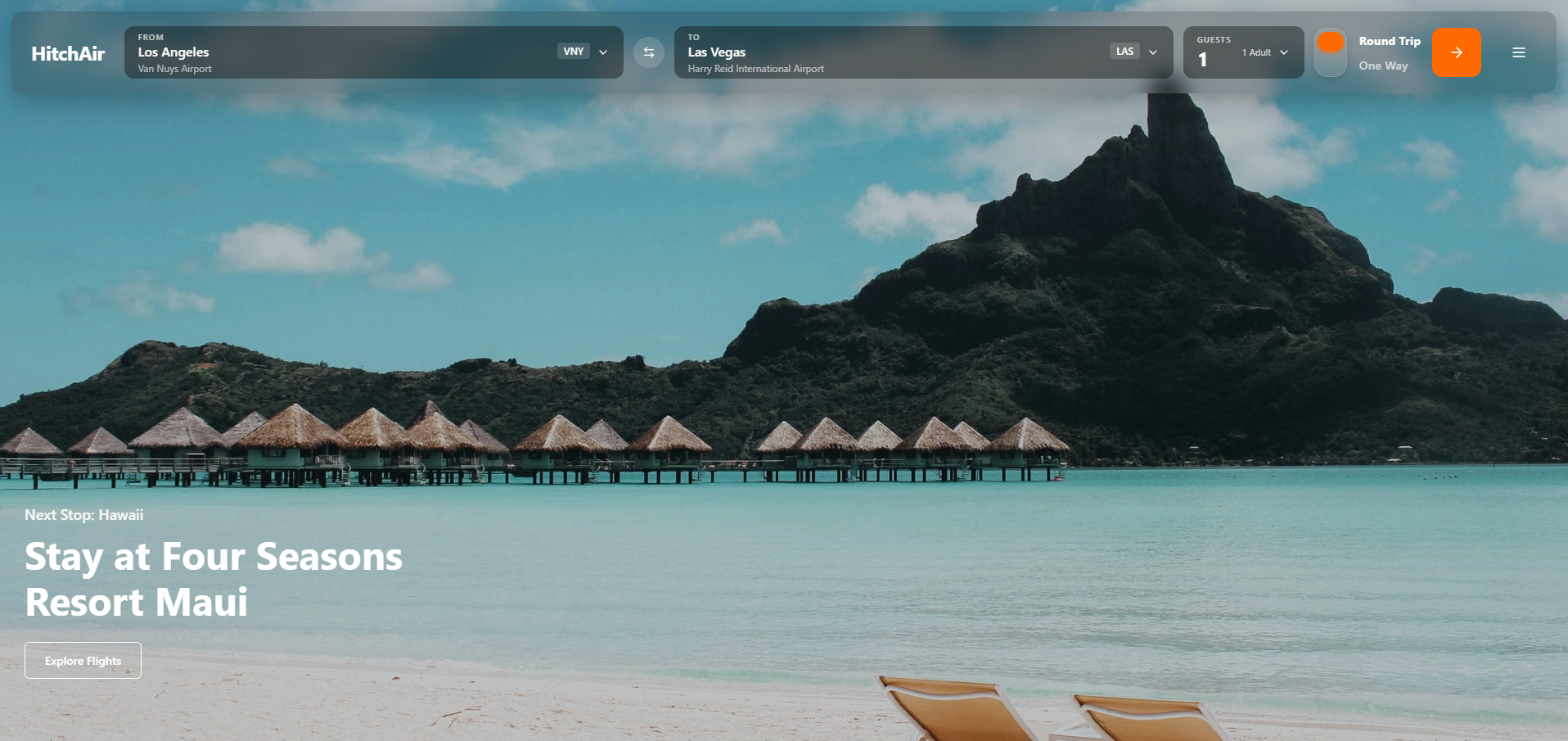The height and width of the screenshot is (741, 1568).
Task: Click the Next Stop: Hawaii text
Action: tap(83, 515)
